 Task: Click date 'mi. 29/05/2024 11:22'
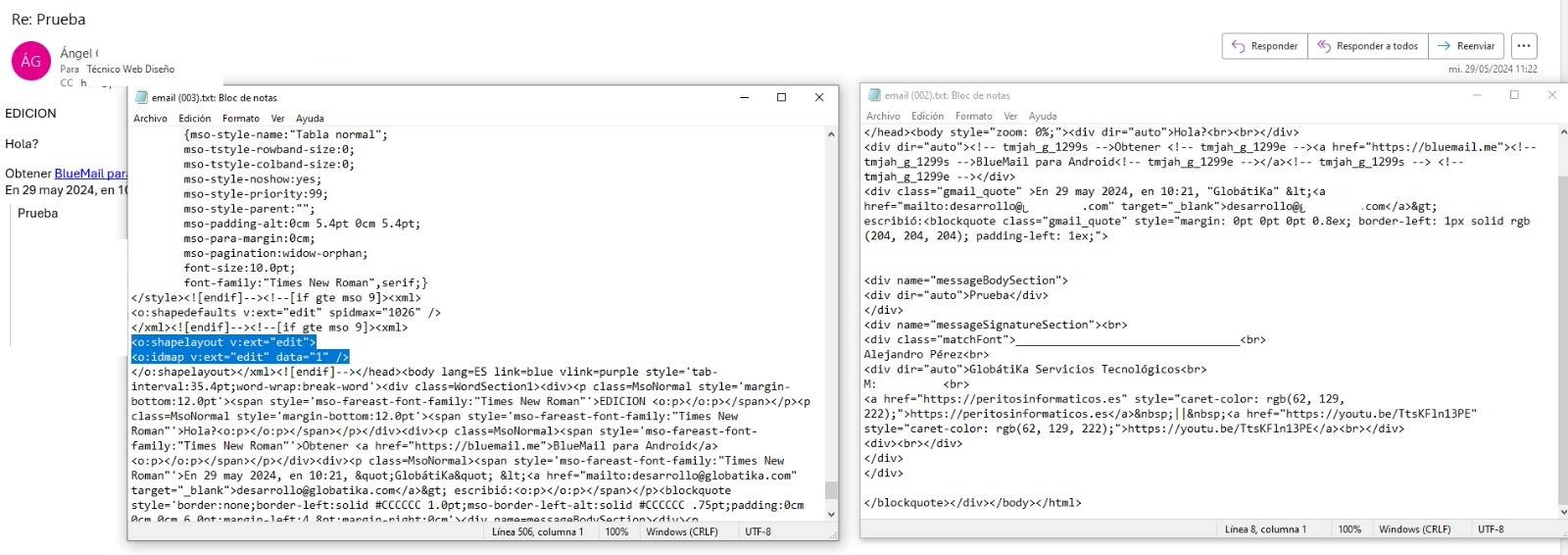pyautogui.click(x=1493, y=70)
